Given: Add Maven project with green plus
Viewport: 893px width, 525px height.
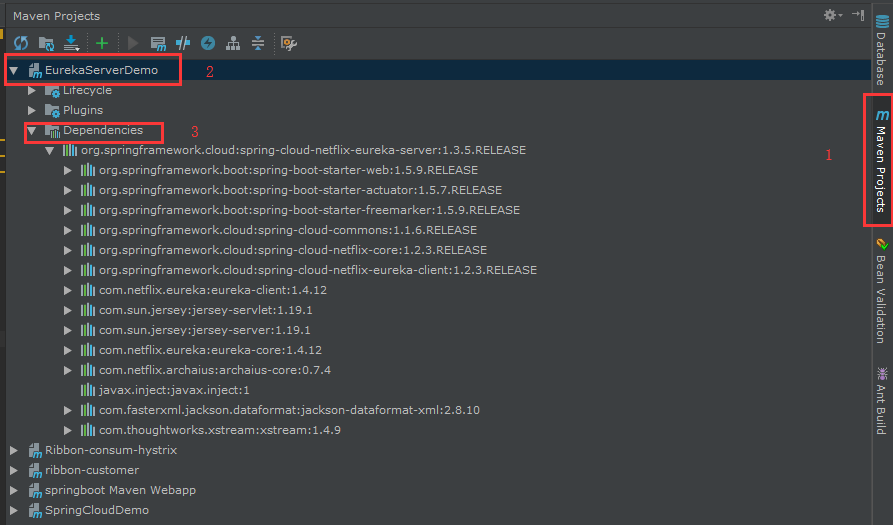Looking at the screenshot, I should click(x=102, y=43).
